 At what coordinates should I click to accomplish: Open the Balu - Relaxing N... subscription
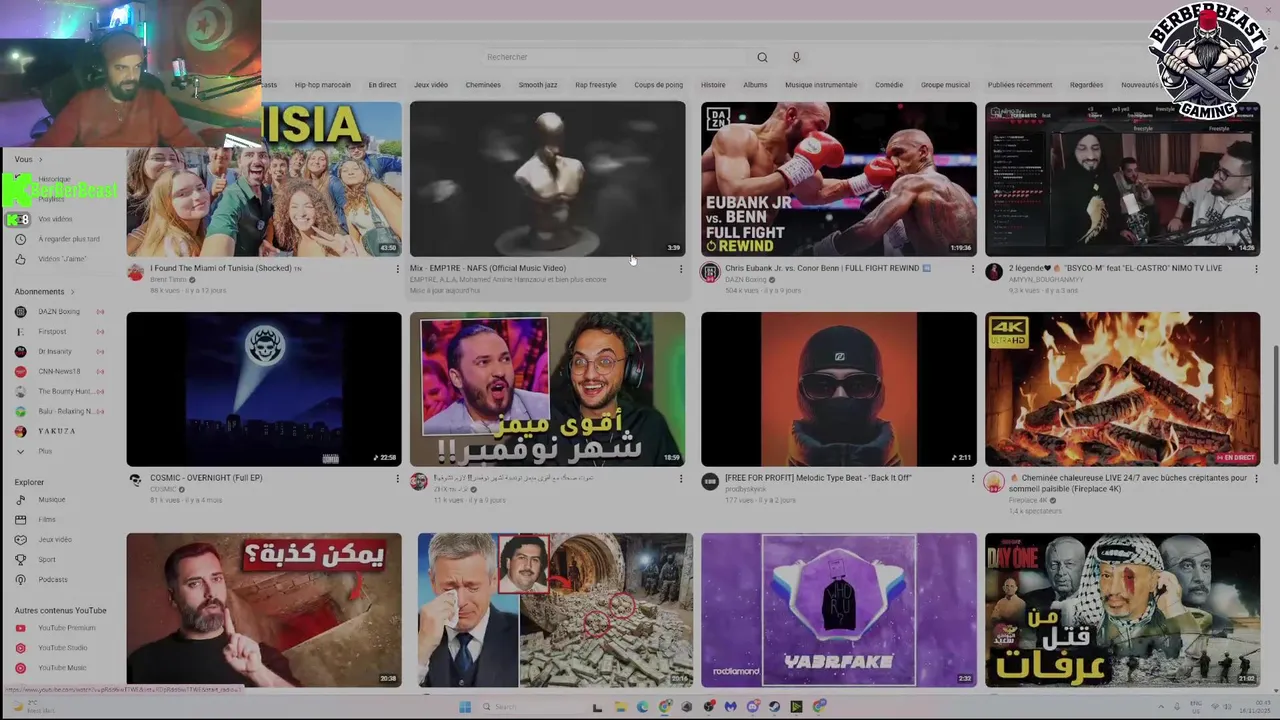pyautogui.click(x=59, y=411)
